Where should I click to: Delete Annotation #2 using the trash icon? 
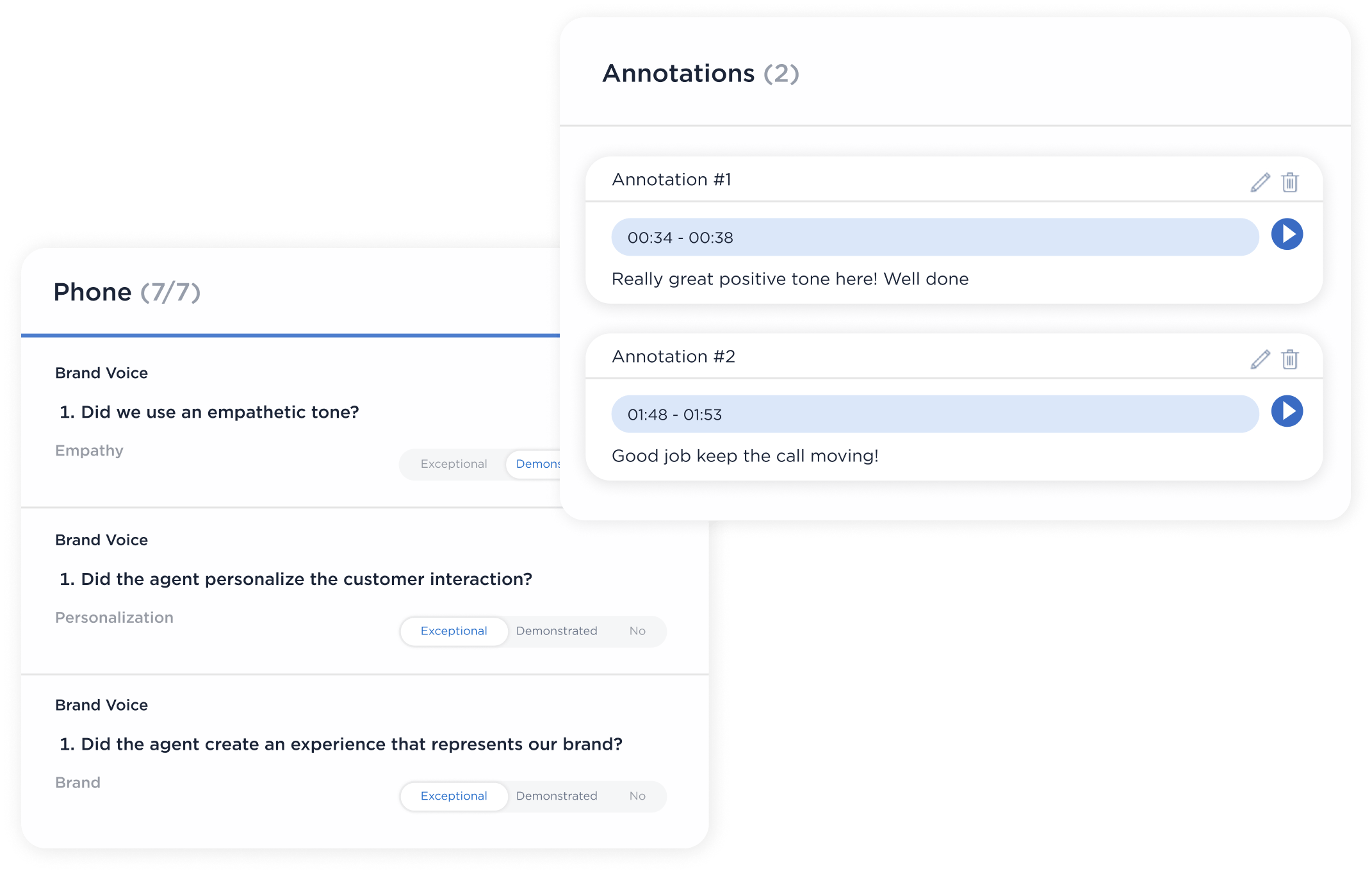[x=1290, y=359]
